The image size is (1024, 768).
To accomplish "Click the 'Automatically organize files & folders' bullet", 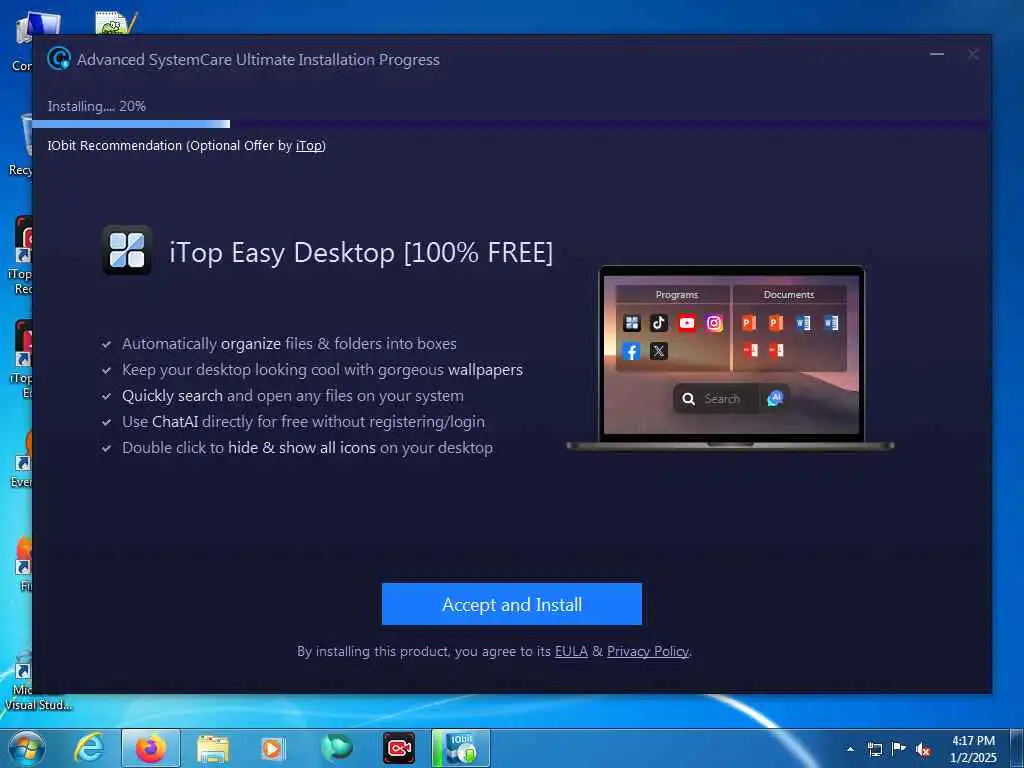I will coord(289,344).
